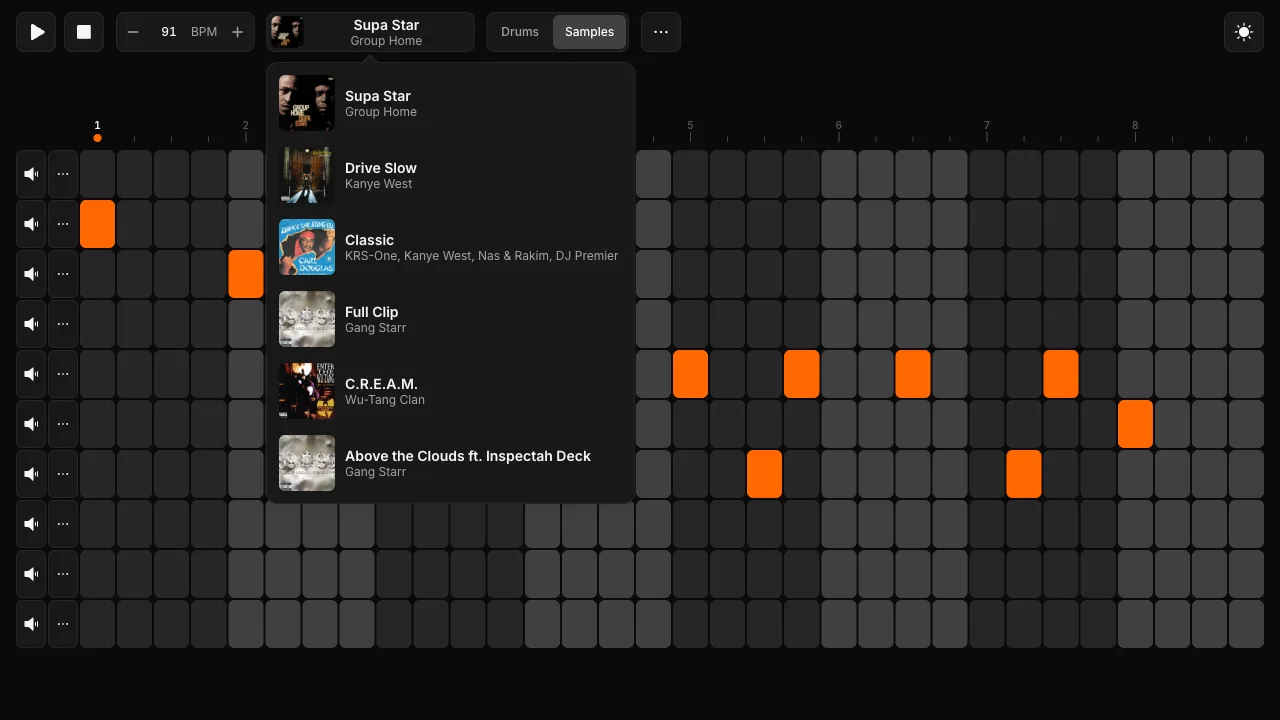Open options dots for the fifth track row
Screen dimensions: 1280x720
pos(63,374)
